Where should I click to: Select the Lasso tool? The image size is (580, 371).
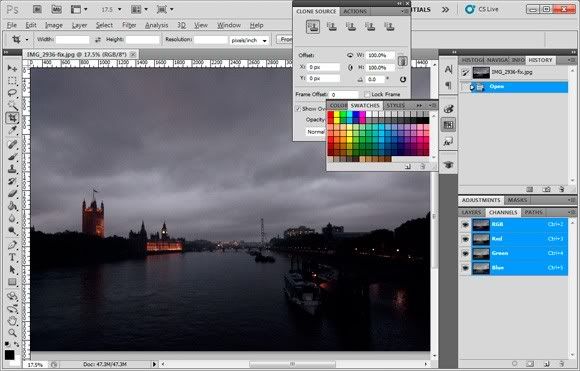[x=12, y=93]
